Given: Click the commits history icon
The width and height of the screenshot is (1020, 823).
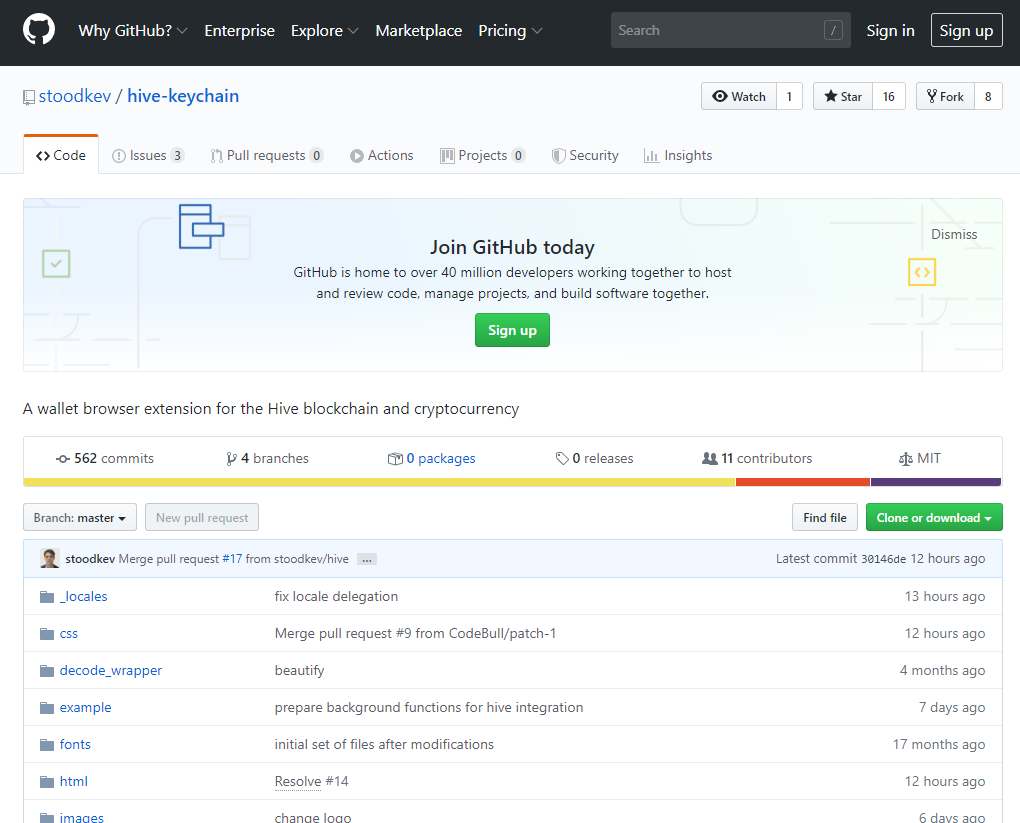Looking at the screenshot, I should pos(63,459).
